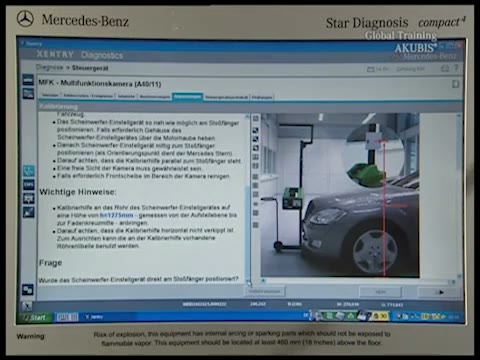Click the left arrow of the image horizontal scrollbar
Viewport: 480px width, 360px height.
pos(263,281)
